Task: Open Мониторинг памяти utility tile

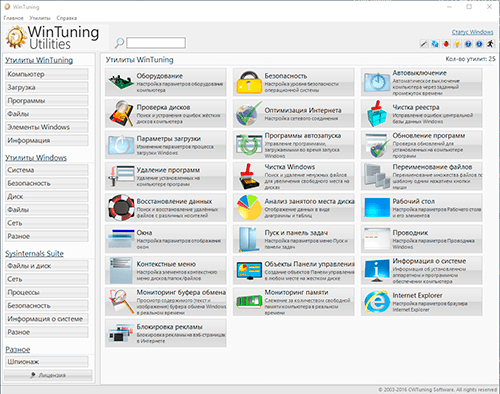Action: [293, 302]
